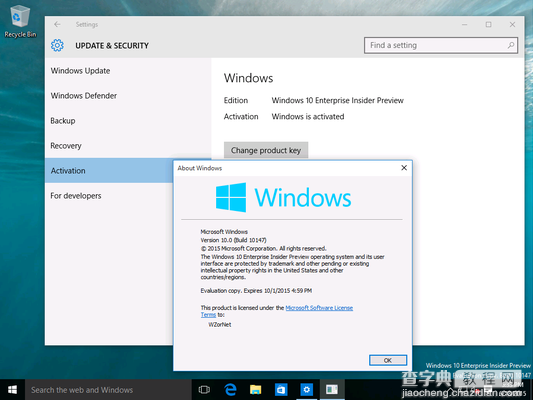This screenshot has width=533, height=400.
Task: Launch Microsoft Edge from the taskbar
Action: click(x=230, y=390)
